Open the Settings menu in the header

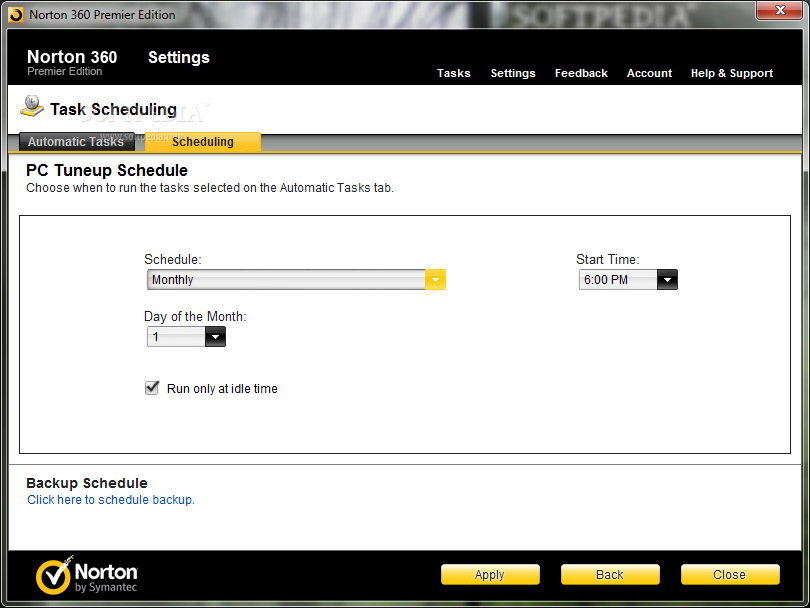point(512,73)
